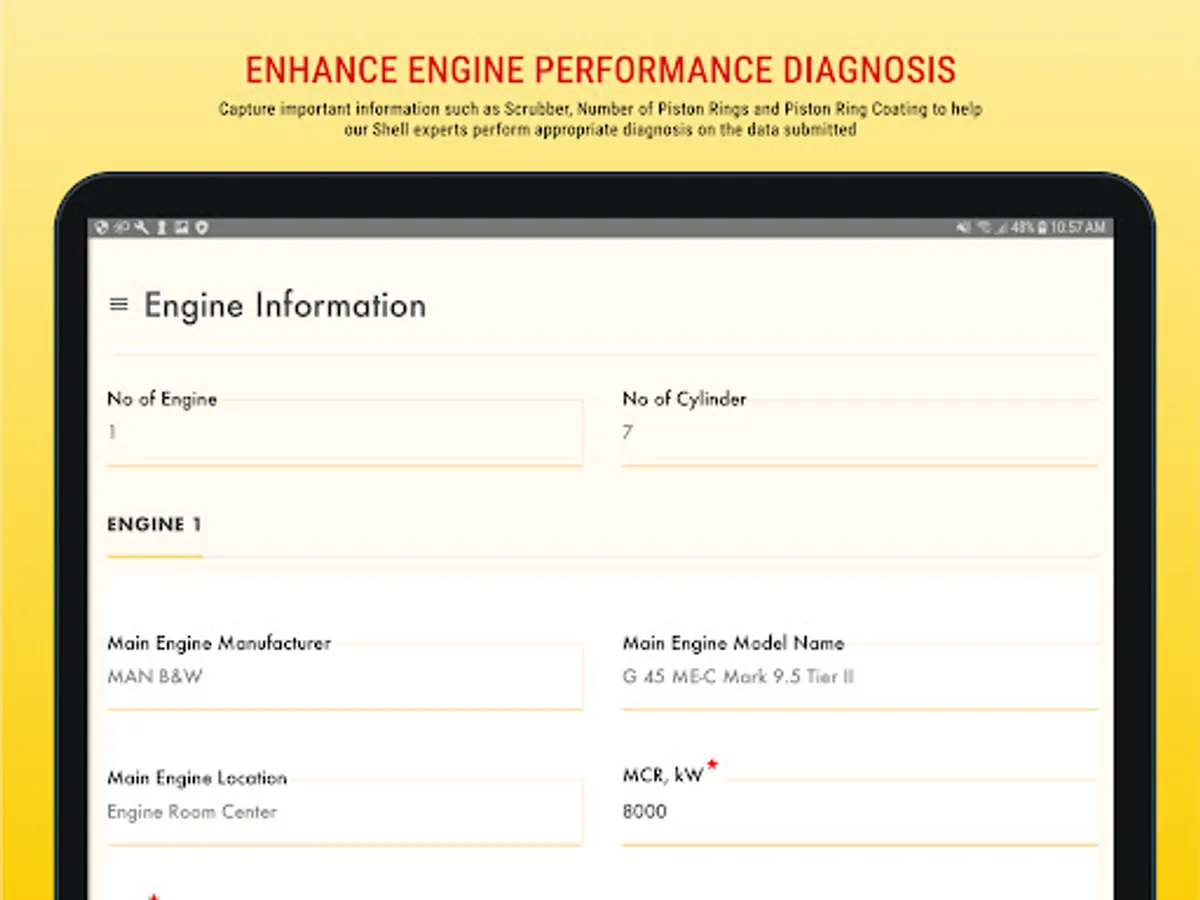Tap the shield icon in status bar
This screenshot has width=1200, height=900.
click(x=201, y=228)
